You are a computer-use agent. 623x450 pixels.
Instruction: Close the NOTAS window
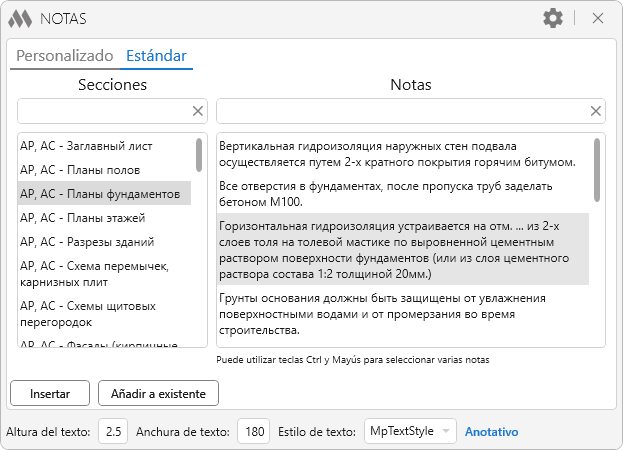coord(598,18)
